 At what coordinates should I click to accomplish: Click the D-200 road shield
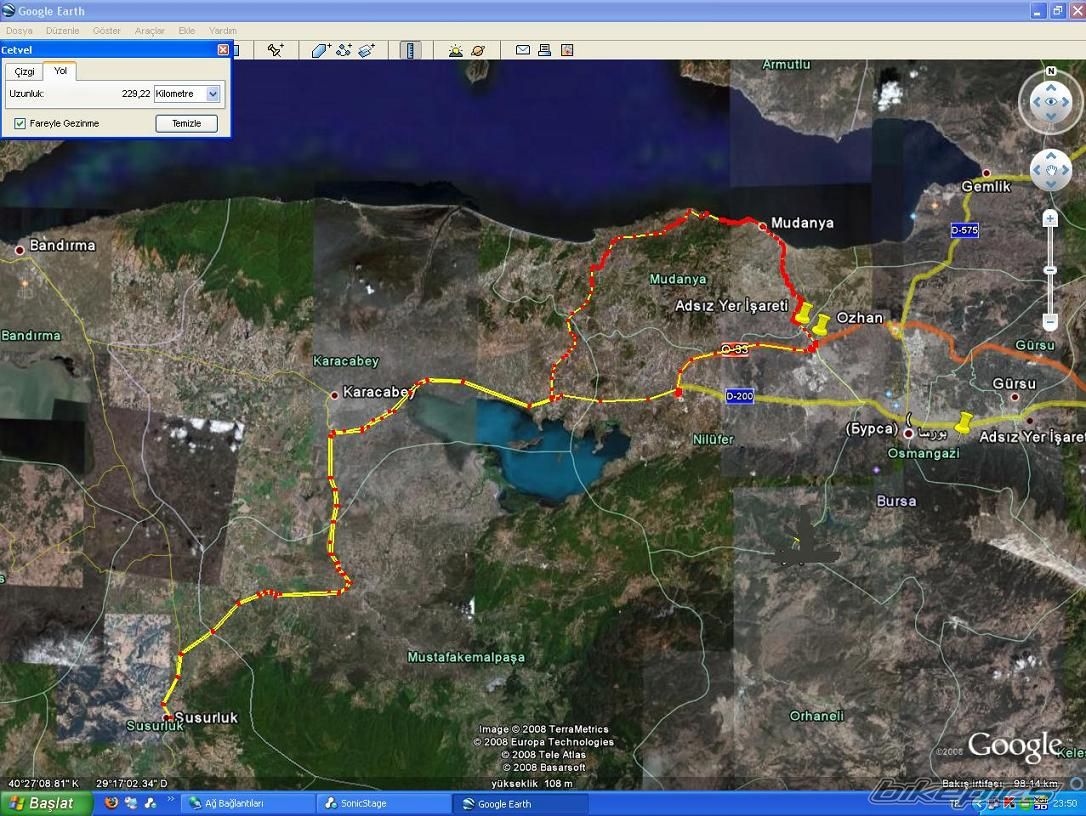click(x=739, y=396)
